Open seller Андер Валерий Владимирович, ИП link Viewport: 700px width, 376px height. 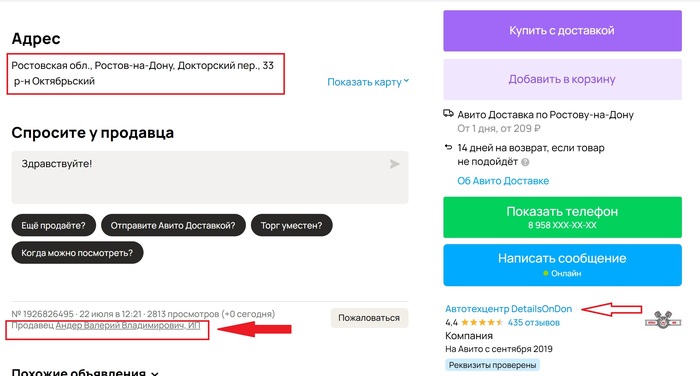point(128,326)
